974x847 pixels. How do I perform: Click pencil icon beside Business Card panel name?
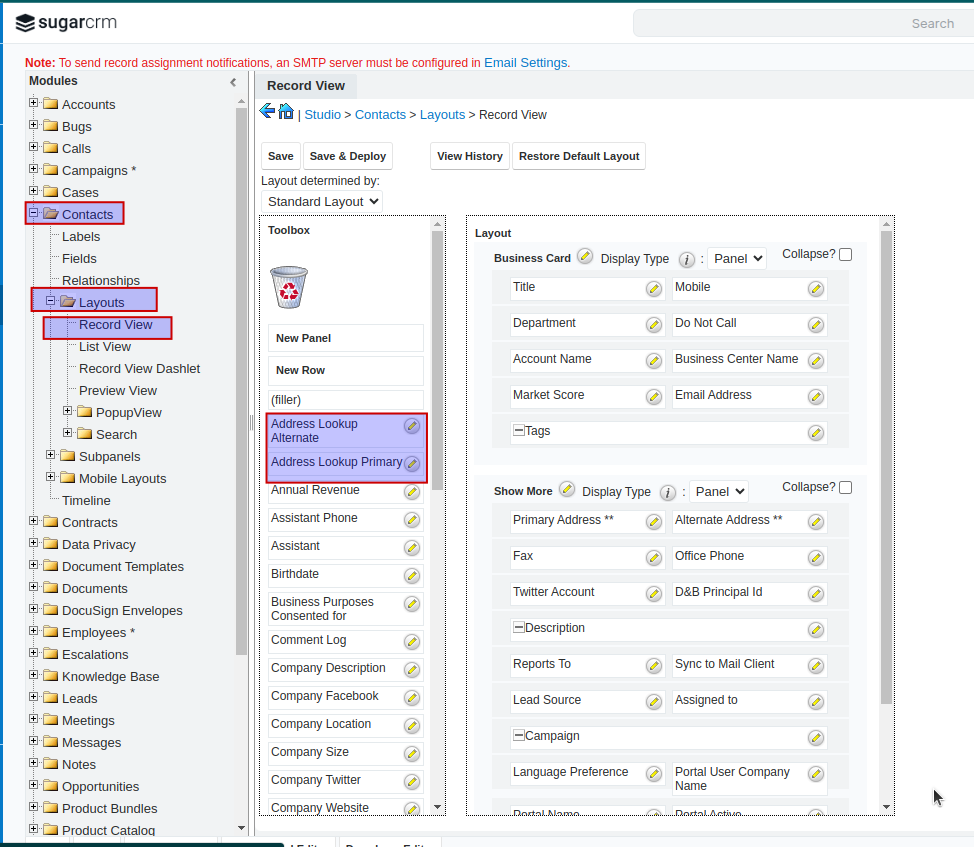tap(585, 257)
